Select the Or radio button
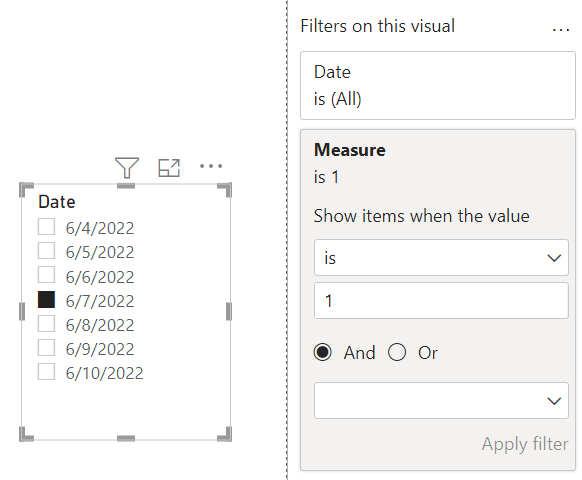 pyautogui.click(x=397, y=352)
